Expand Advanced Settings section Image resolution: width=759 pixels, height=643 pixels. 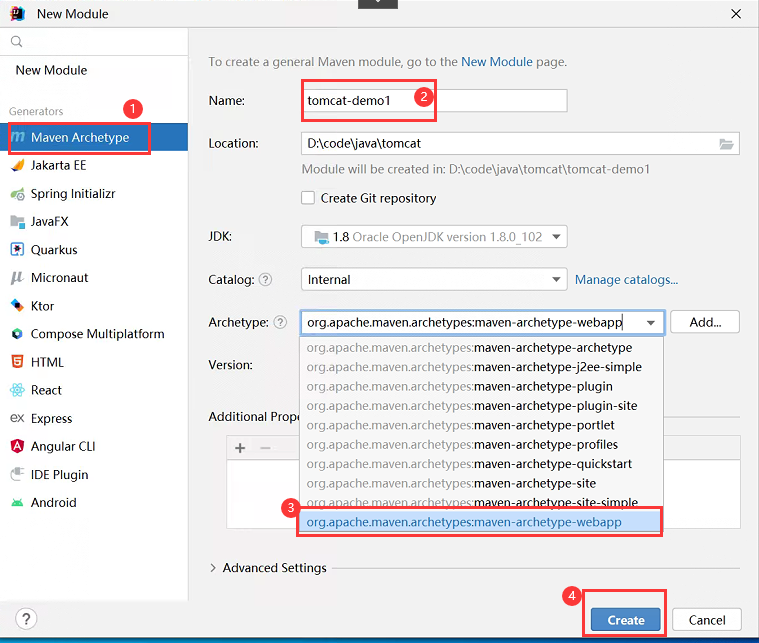[x=213, y=568]
